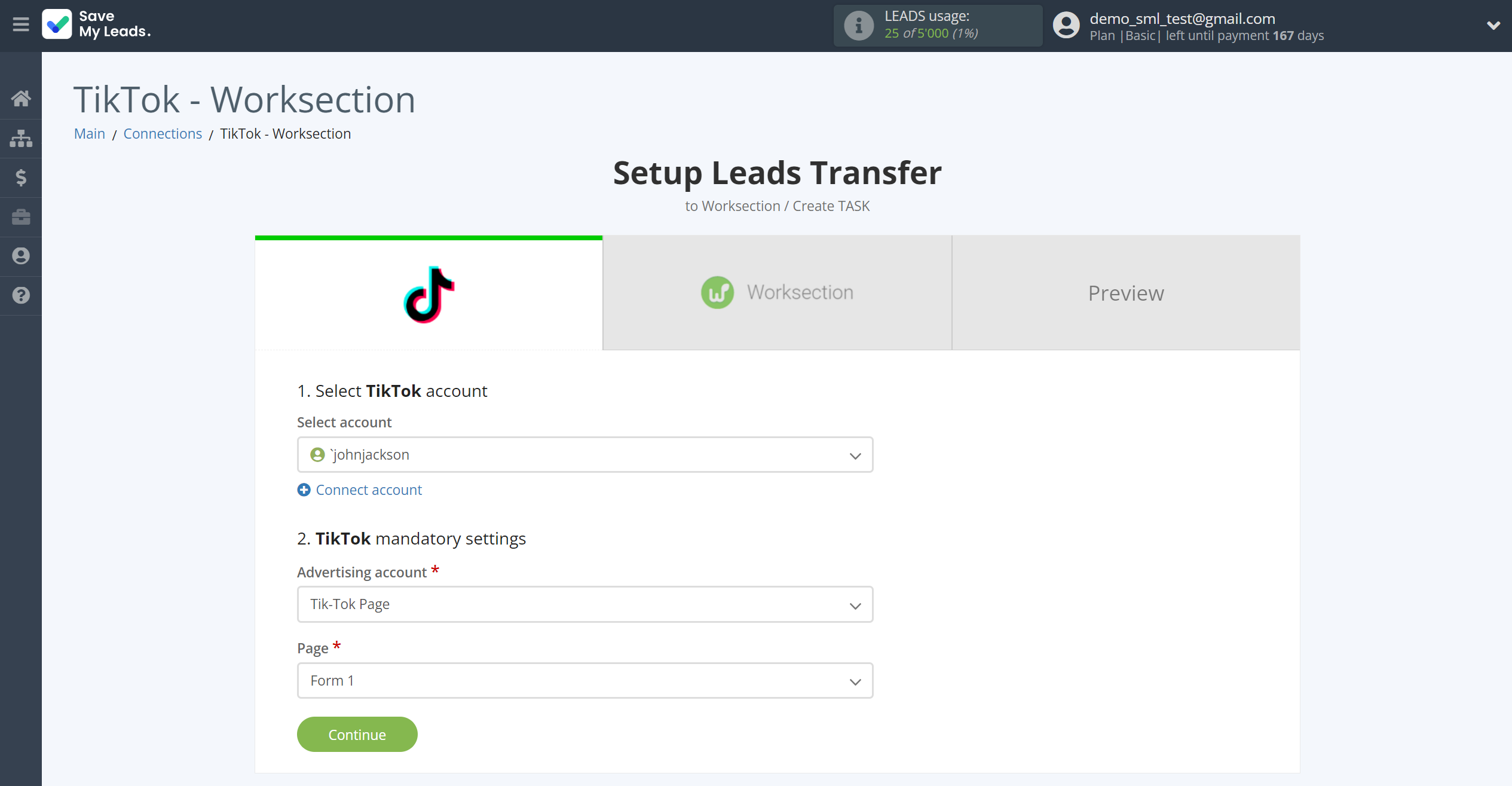Viewport: 1512px width, 786px height.
Task: Switch to the Worksection tab
Action: coord(777,292)
